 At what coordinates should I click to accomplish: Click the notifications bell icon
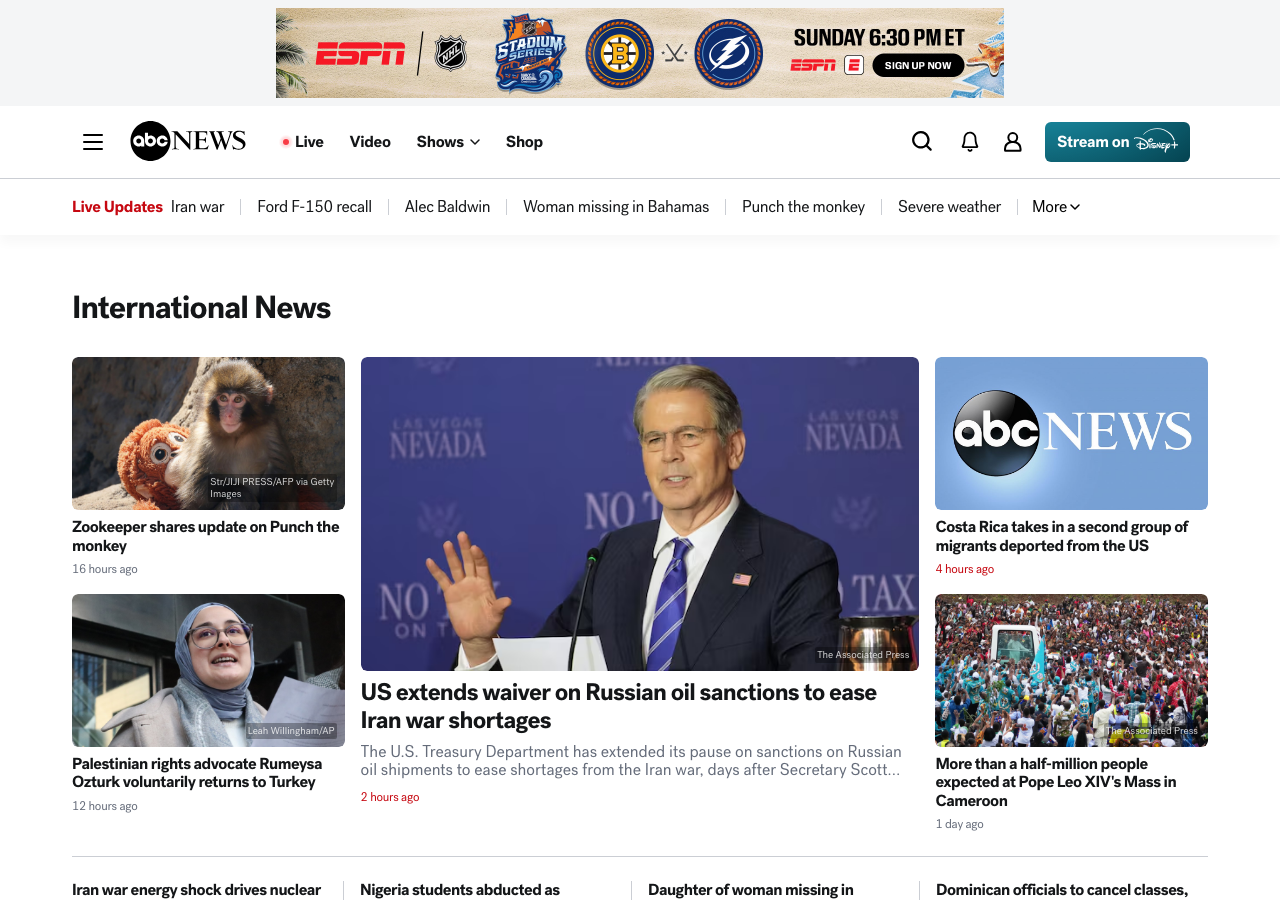pyautogui.click(x=969, y=142)
